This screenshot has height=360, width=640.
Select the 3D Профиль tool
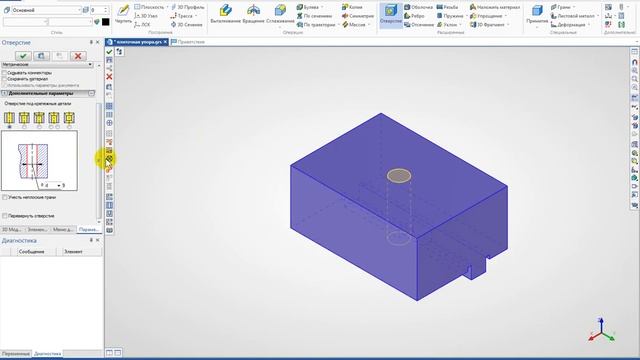pos(188,7)
